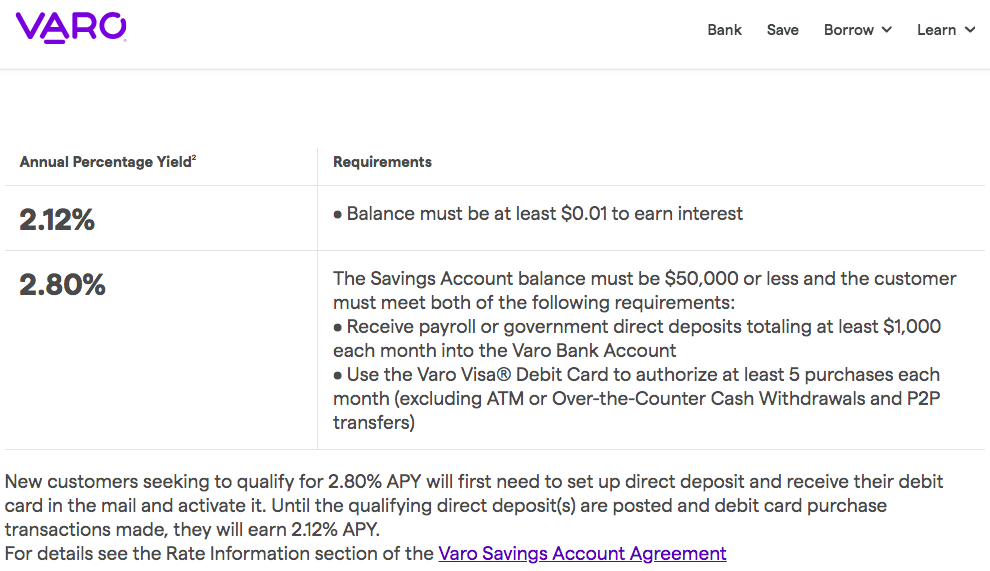Click the Annual Percentage Yield column header
The image size is (990, 571).
click(105, 162)
